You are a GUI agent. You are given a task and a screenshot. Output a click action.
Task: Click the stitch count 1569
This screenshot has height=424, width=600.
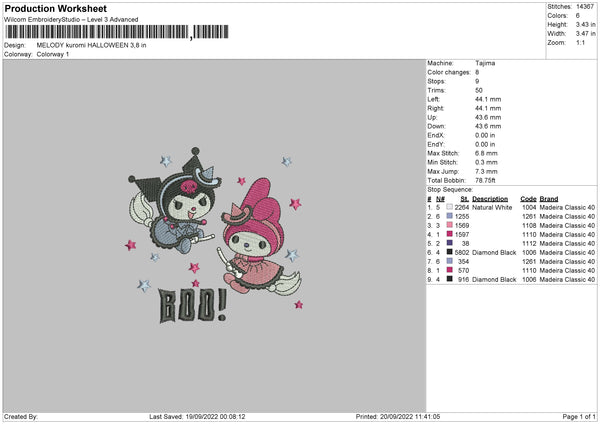462,225
